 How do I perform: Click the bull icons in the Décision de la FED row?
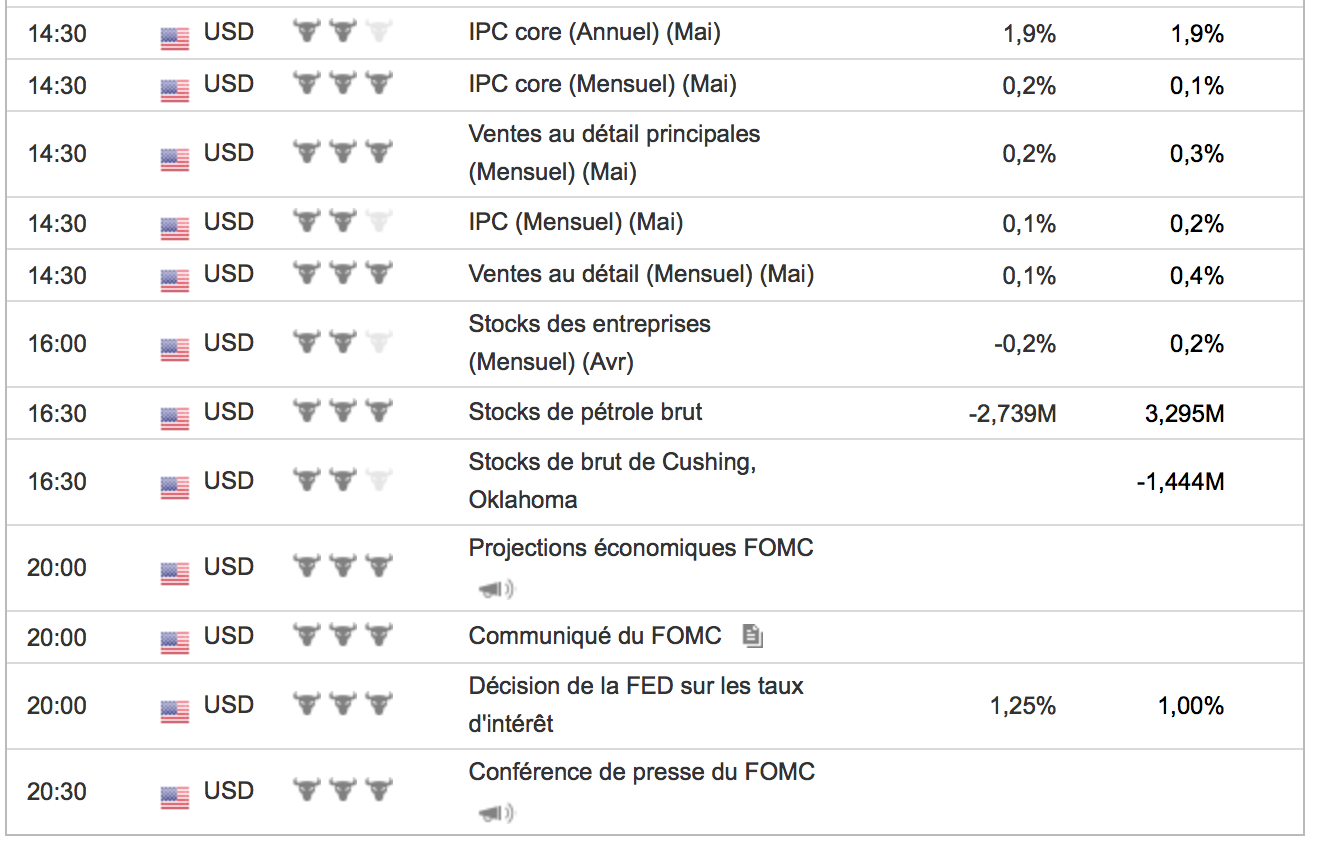click(342, 704)
